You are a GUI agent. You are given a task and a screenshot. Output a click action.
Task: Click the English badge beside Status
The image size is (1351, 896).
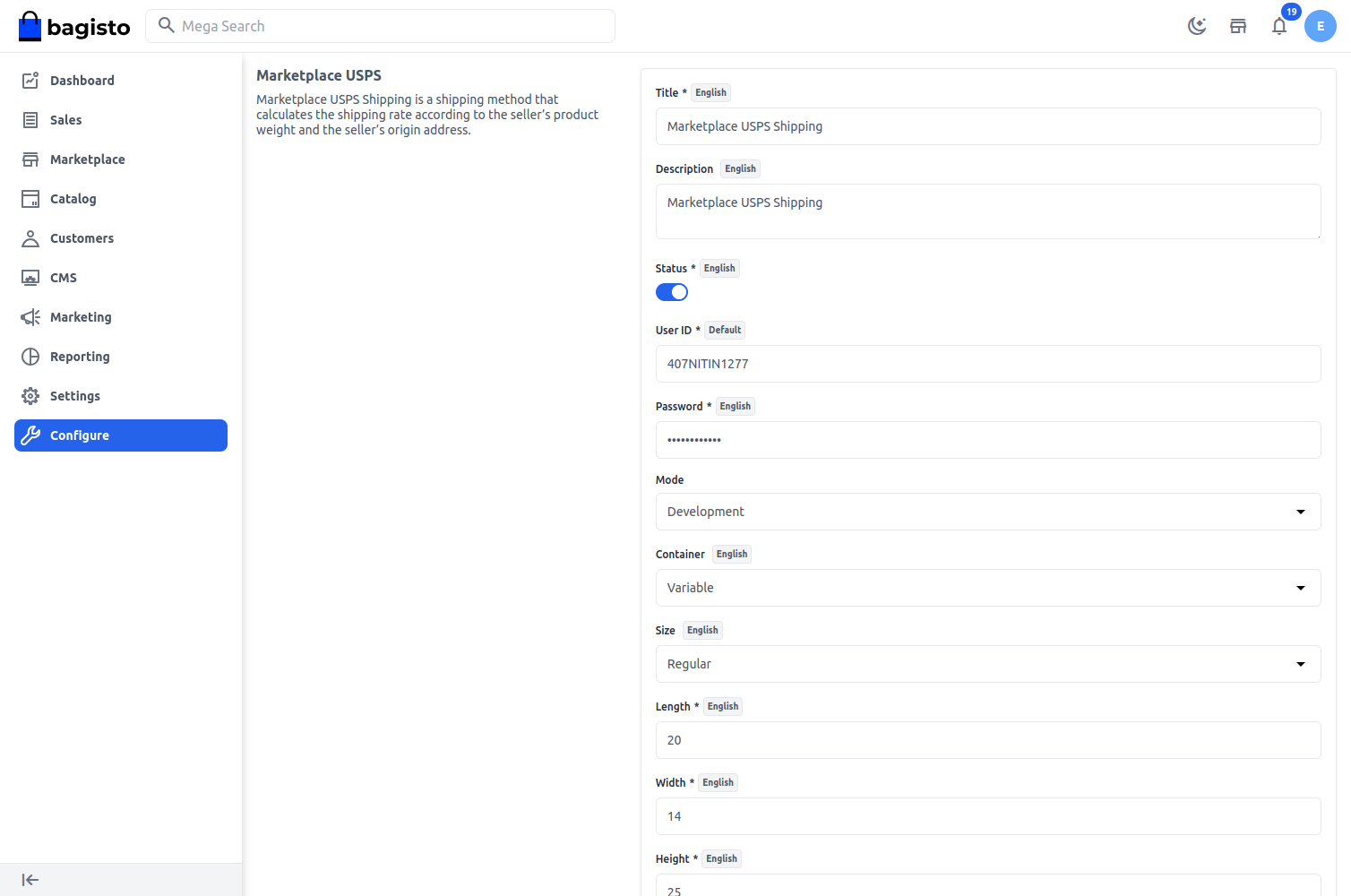tap(719, 268)
